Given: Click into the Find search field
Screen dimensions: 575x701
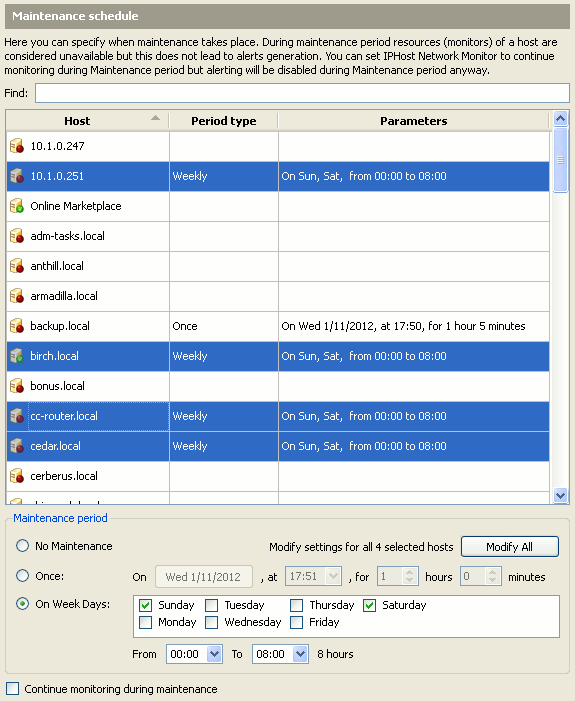Looking at the screenshot, I should click(302, 93).
